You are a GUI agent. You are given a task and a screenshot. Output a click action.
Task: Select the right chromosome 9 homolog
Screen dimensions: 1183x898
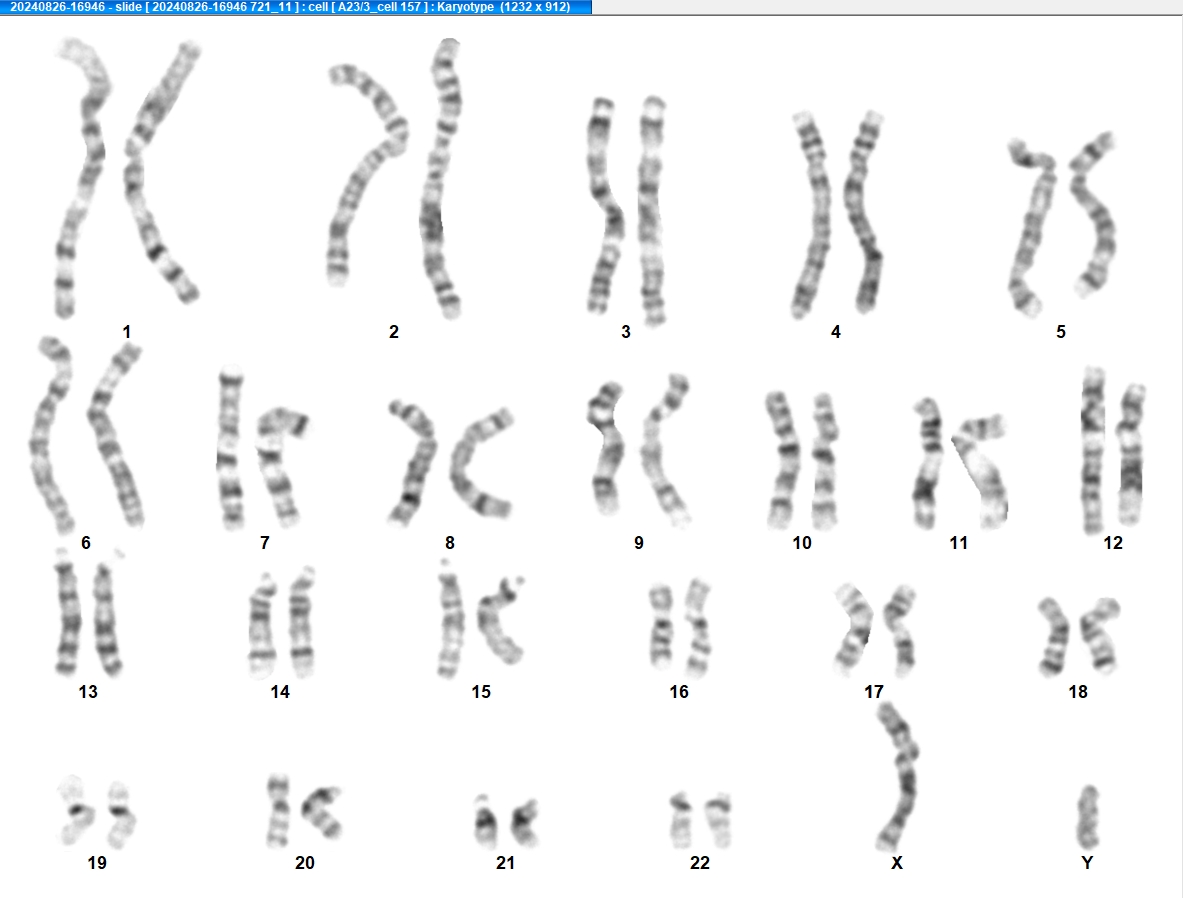(665, 450)
